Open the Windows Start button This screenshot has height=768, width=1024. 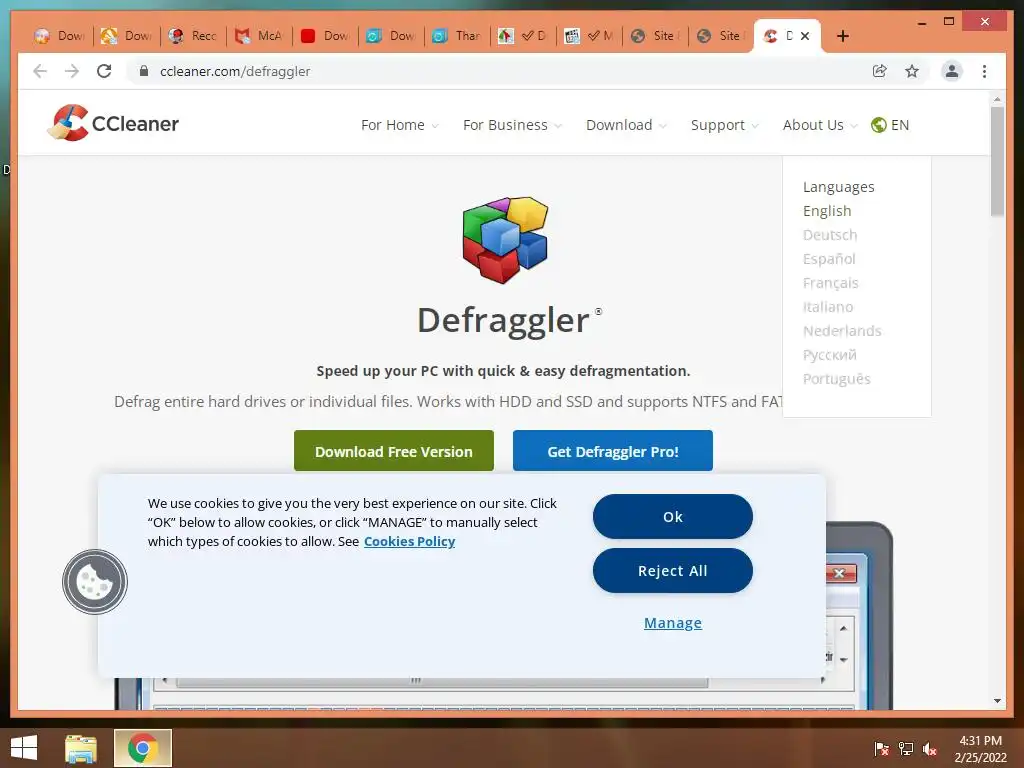24,748
